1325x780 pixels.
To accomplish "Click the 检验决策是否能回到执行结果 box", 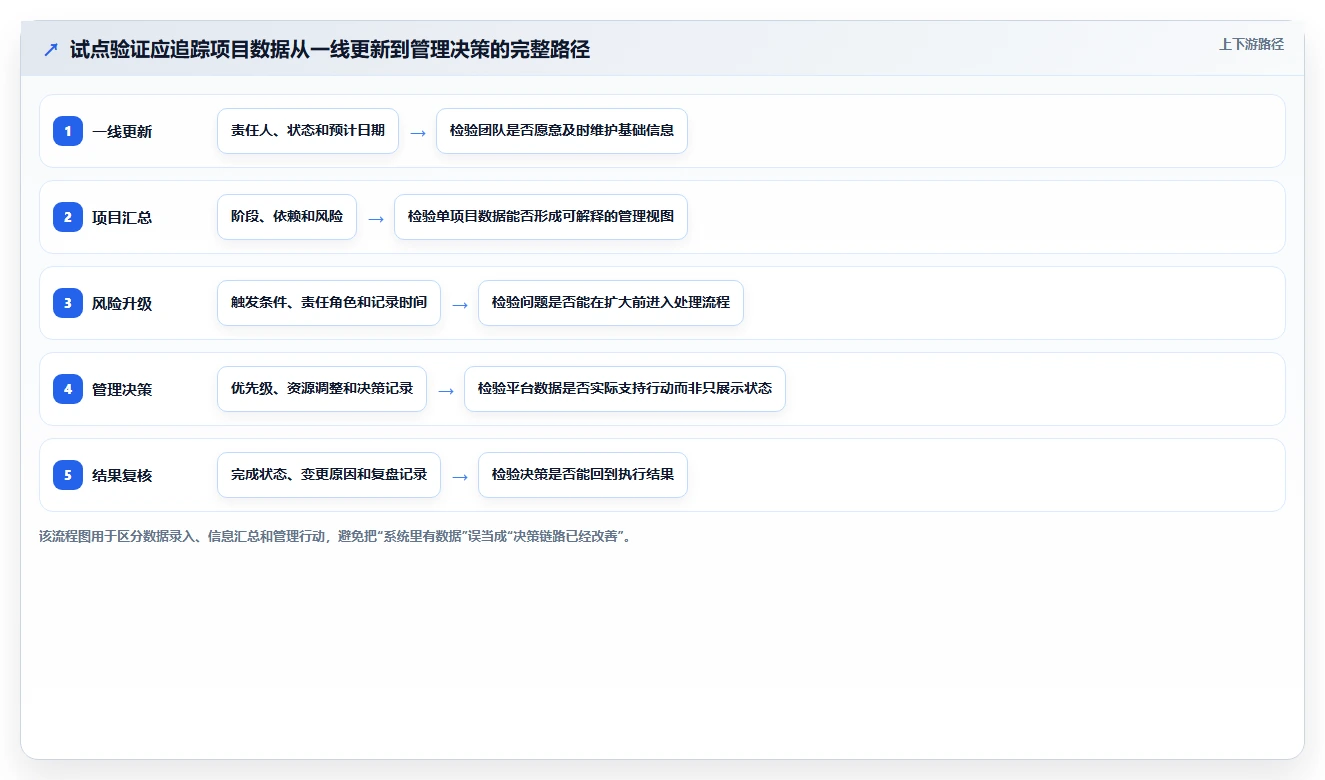I will (x=583, y=475).
